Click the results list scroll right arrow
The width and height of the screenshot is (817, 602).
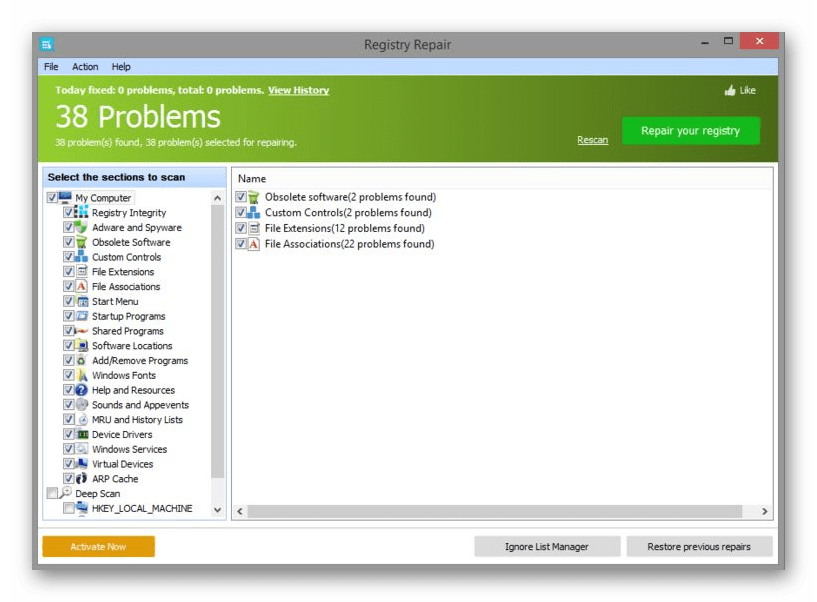click(x=764, y=512)
